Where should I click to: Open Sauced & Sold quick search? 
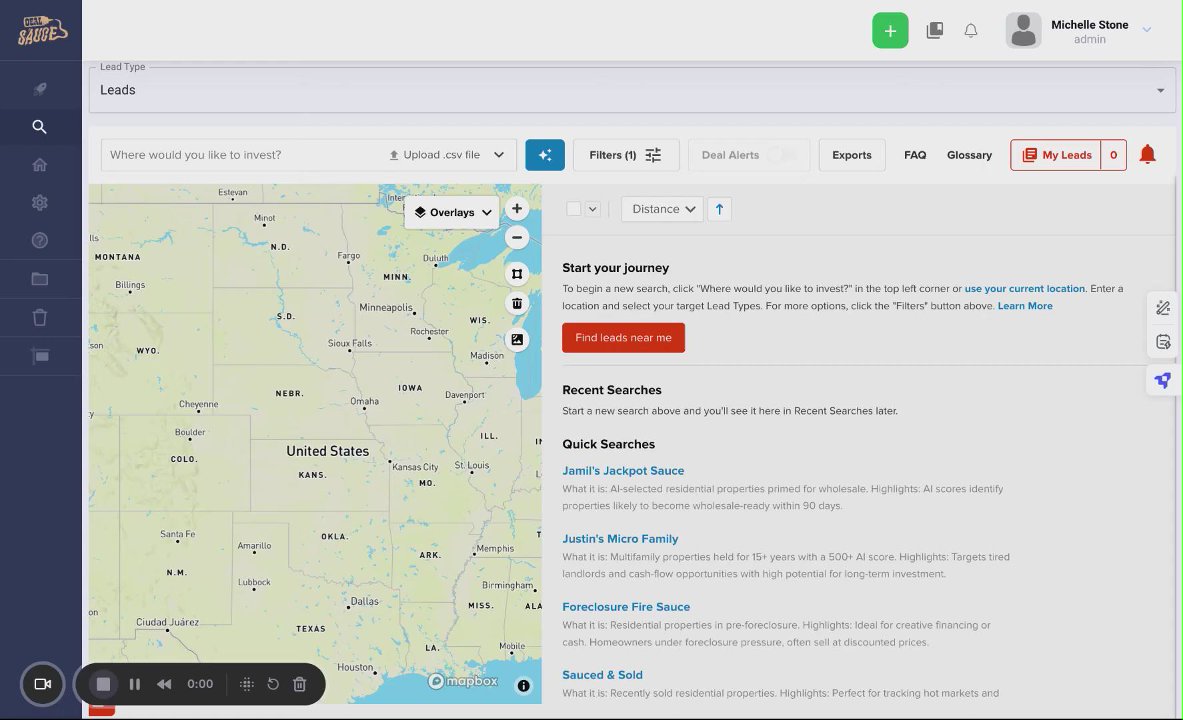[602, 675]
